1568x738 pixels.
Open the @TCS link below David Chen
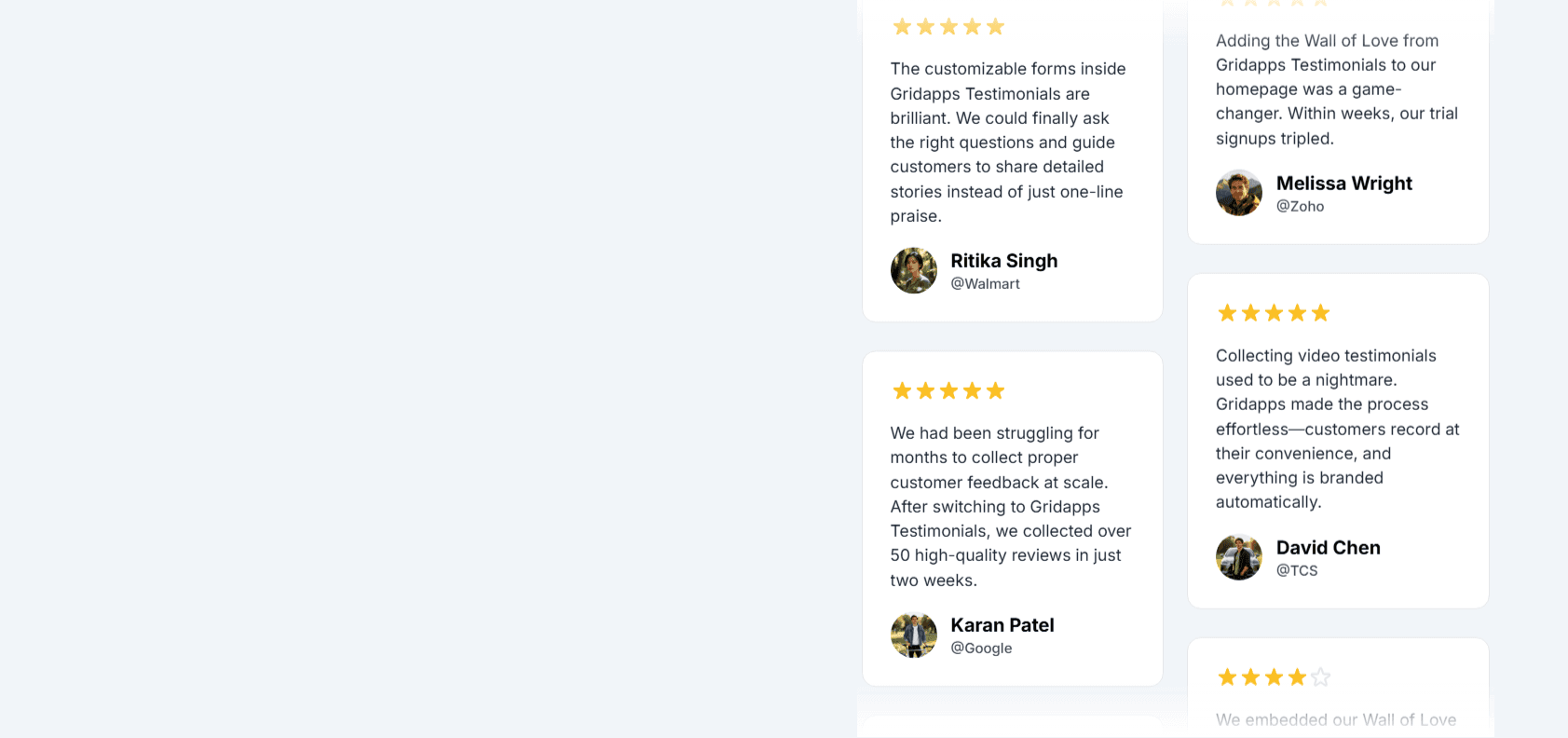coord(1298,570)
